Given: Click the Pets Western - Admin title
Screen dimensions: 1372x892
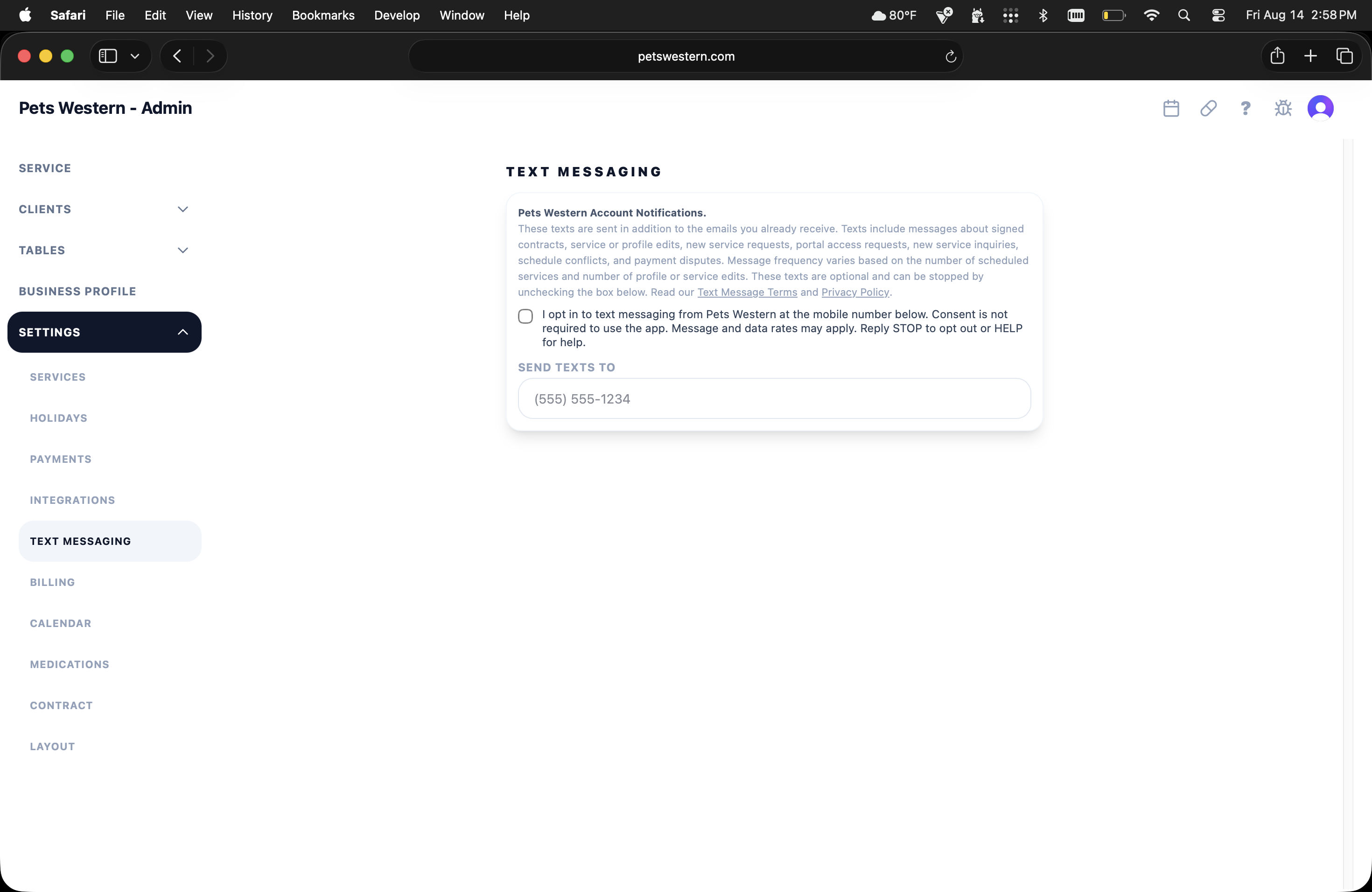Looking at the screenshot, I should (105, 108).
